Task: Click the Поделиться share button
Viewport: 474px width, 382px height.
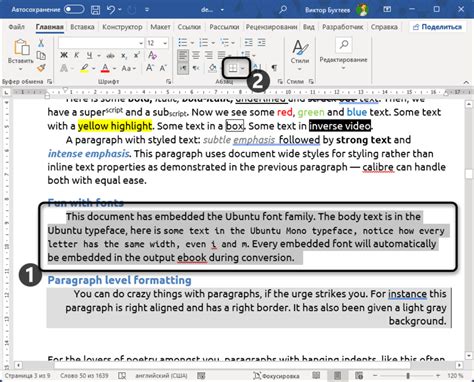Action: point(437,27)
